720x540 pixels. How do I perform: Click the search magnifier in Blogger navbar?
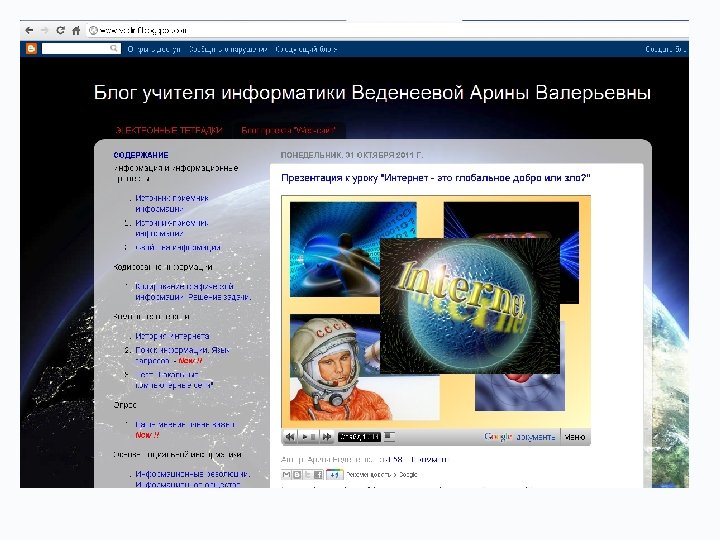tap(114, 48)
